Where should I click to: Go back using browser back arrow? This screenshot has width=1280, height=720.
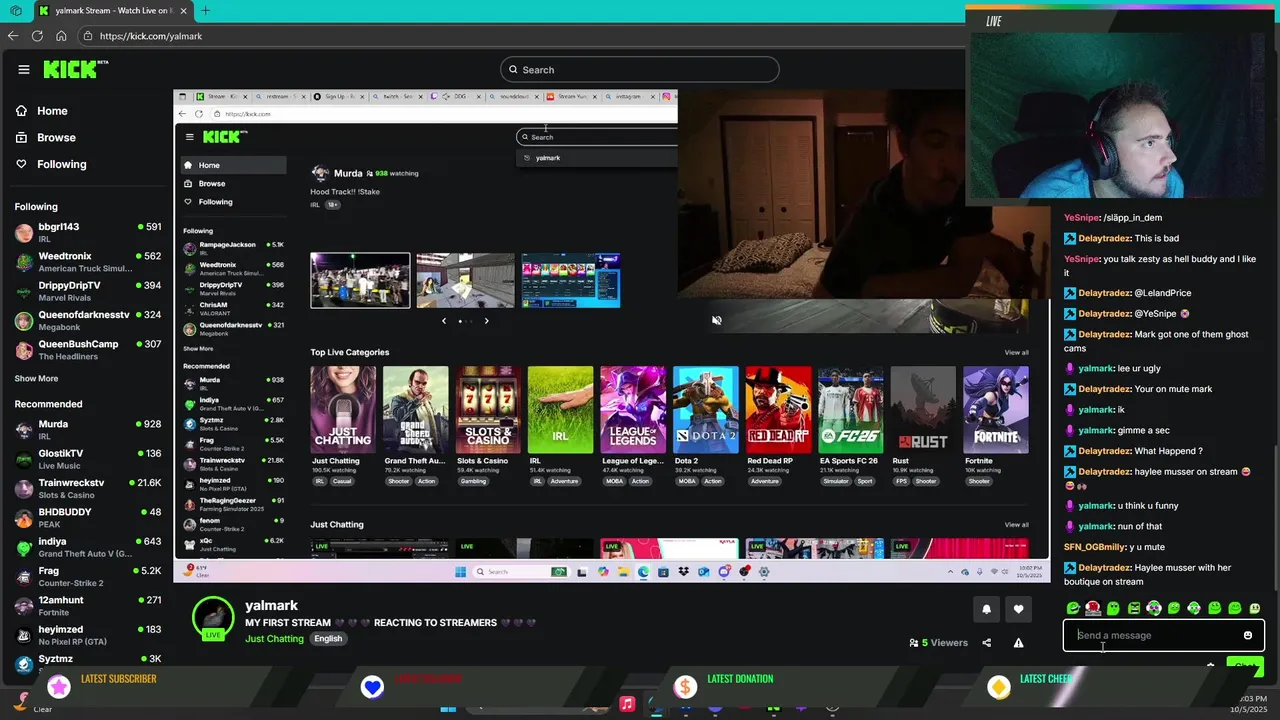point(13,36)
